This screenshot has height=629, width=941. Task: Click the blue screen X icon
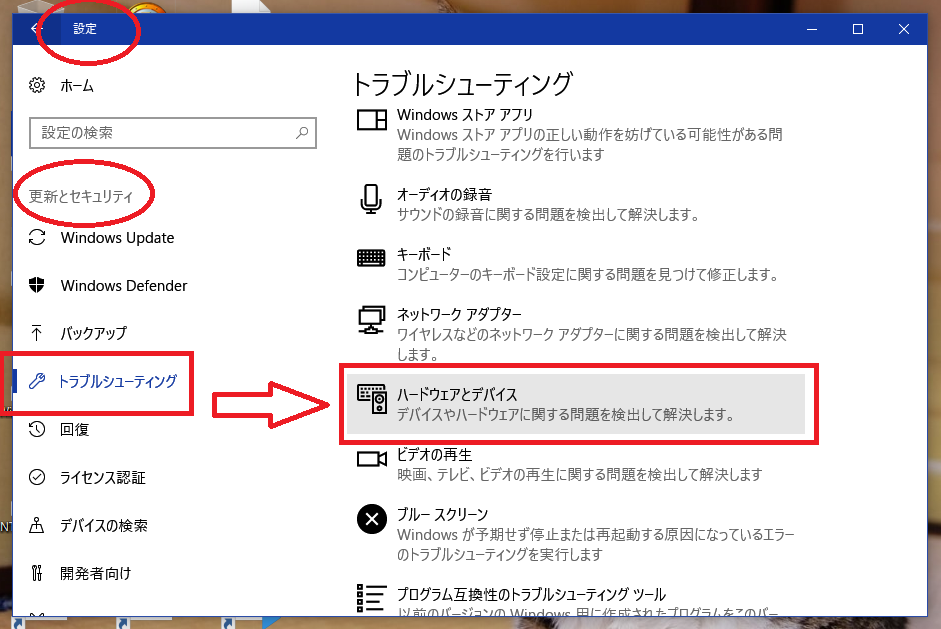(372, 519)
